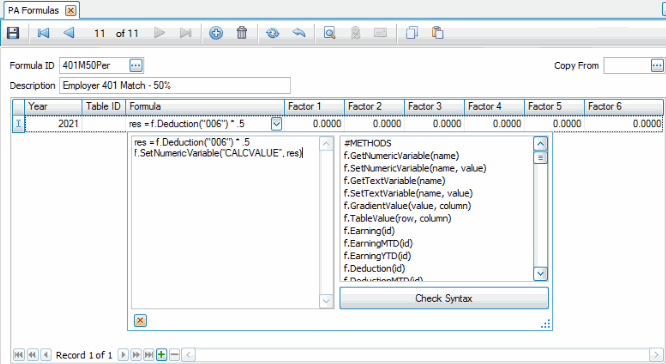Add grid row with green plus
The height and width of the screenshot is (364, 666).
(x=161, y=354)
